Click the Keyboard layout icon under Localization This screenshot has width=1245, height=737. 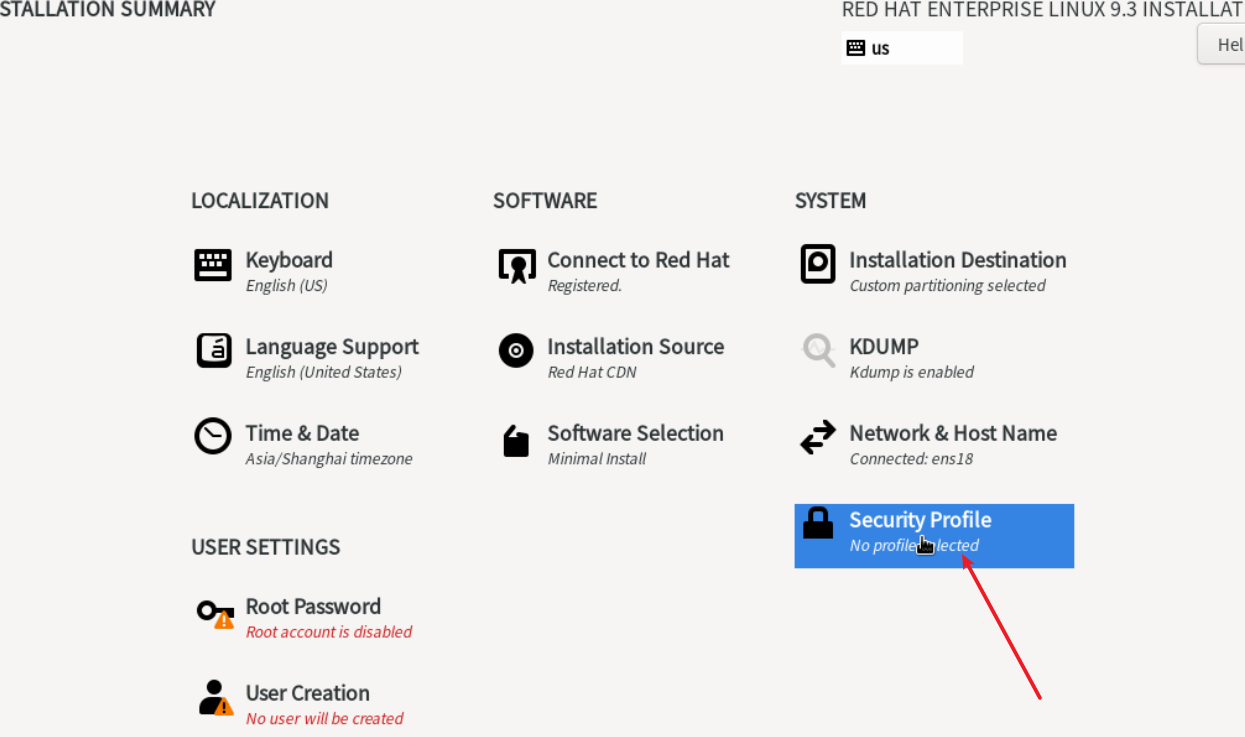pos(213,265)
